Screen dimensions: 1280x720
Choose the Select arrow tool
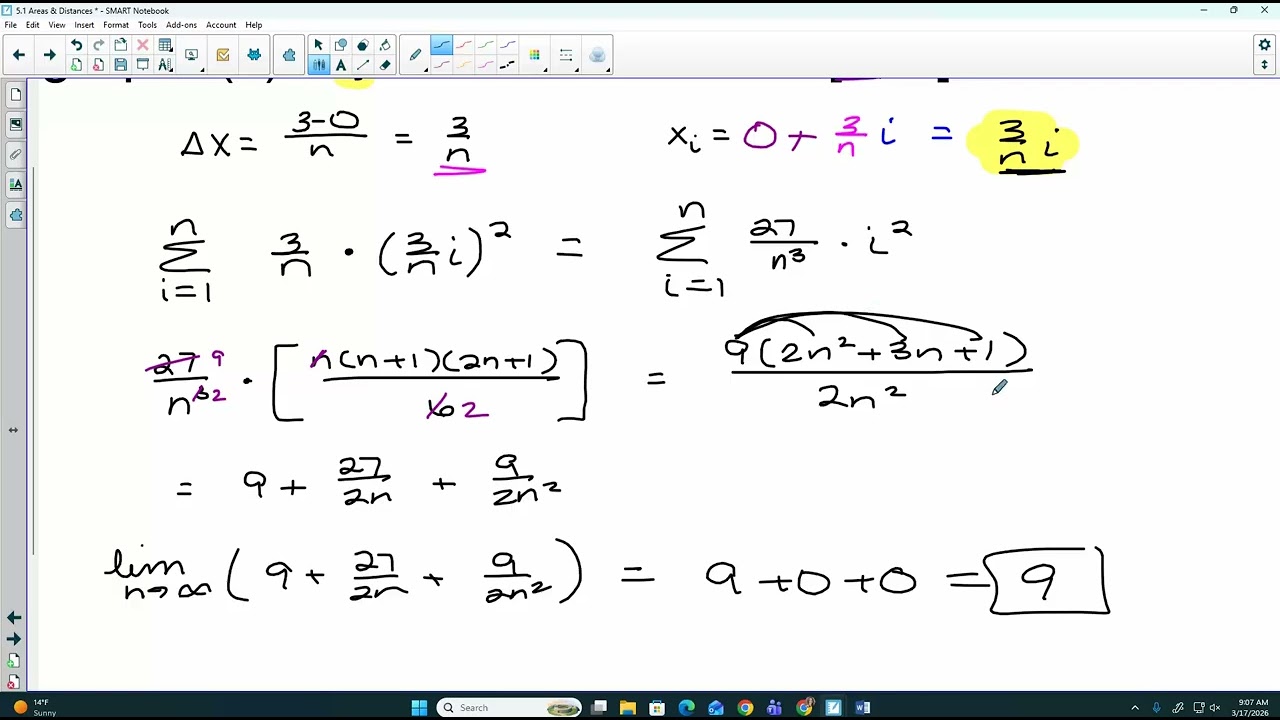click(x=318, y=45)
